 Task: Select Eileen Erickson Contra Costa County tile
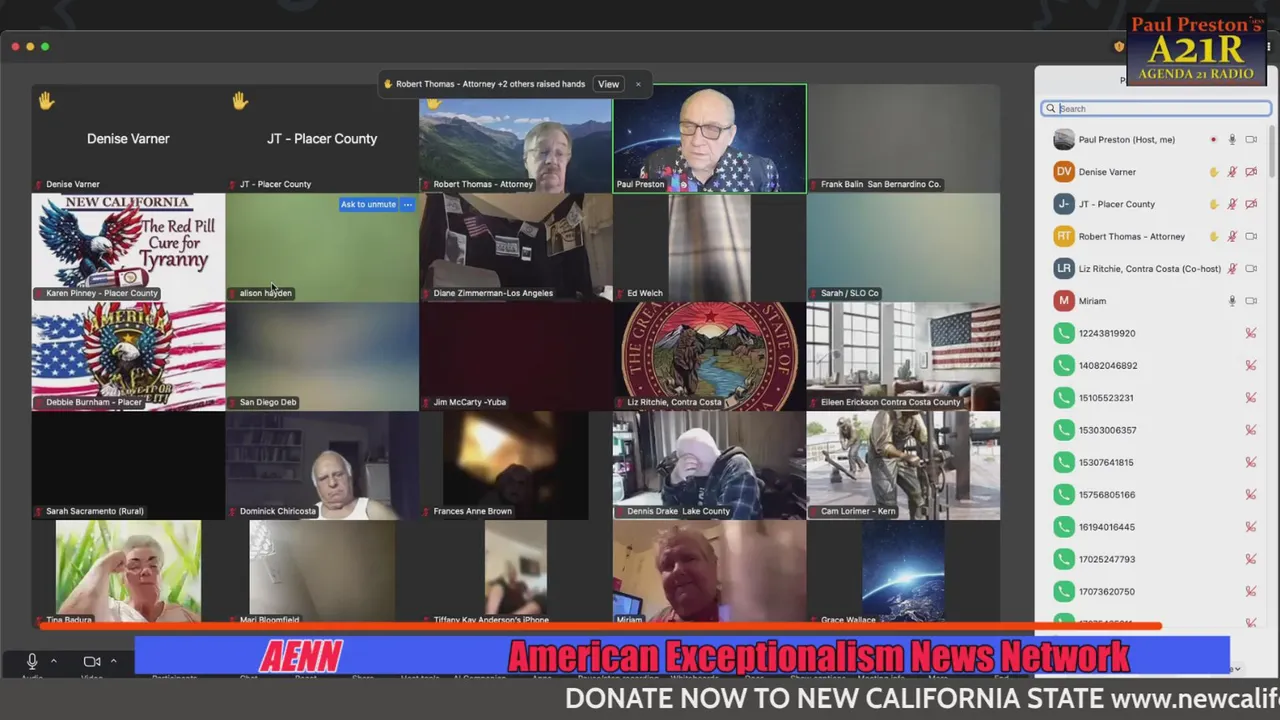(x=903, y=356)
